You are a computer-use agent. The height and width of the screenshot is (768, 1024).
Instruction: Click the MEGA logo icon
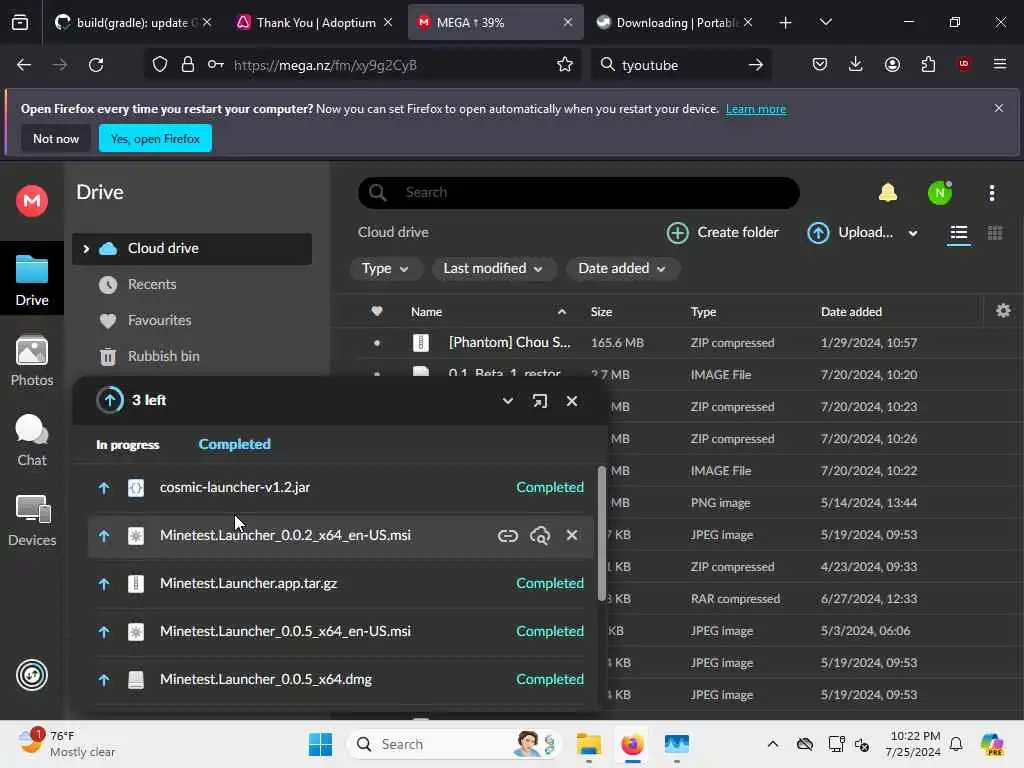[x=32, y=200]
